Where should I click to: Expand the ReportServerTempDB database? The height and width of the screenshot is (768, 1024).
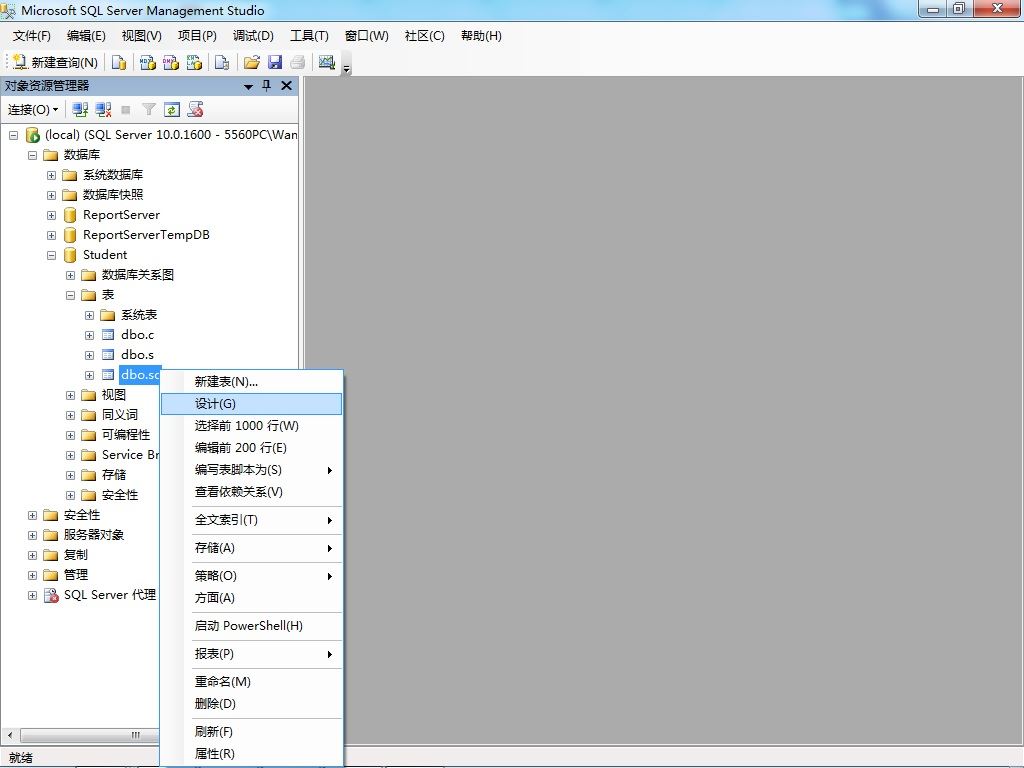pyautogui.click(x=51, y=235)
